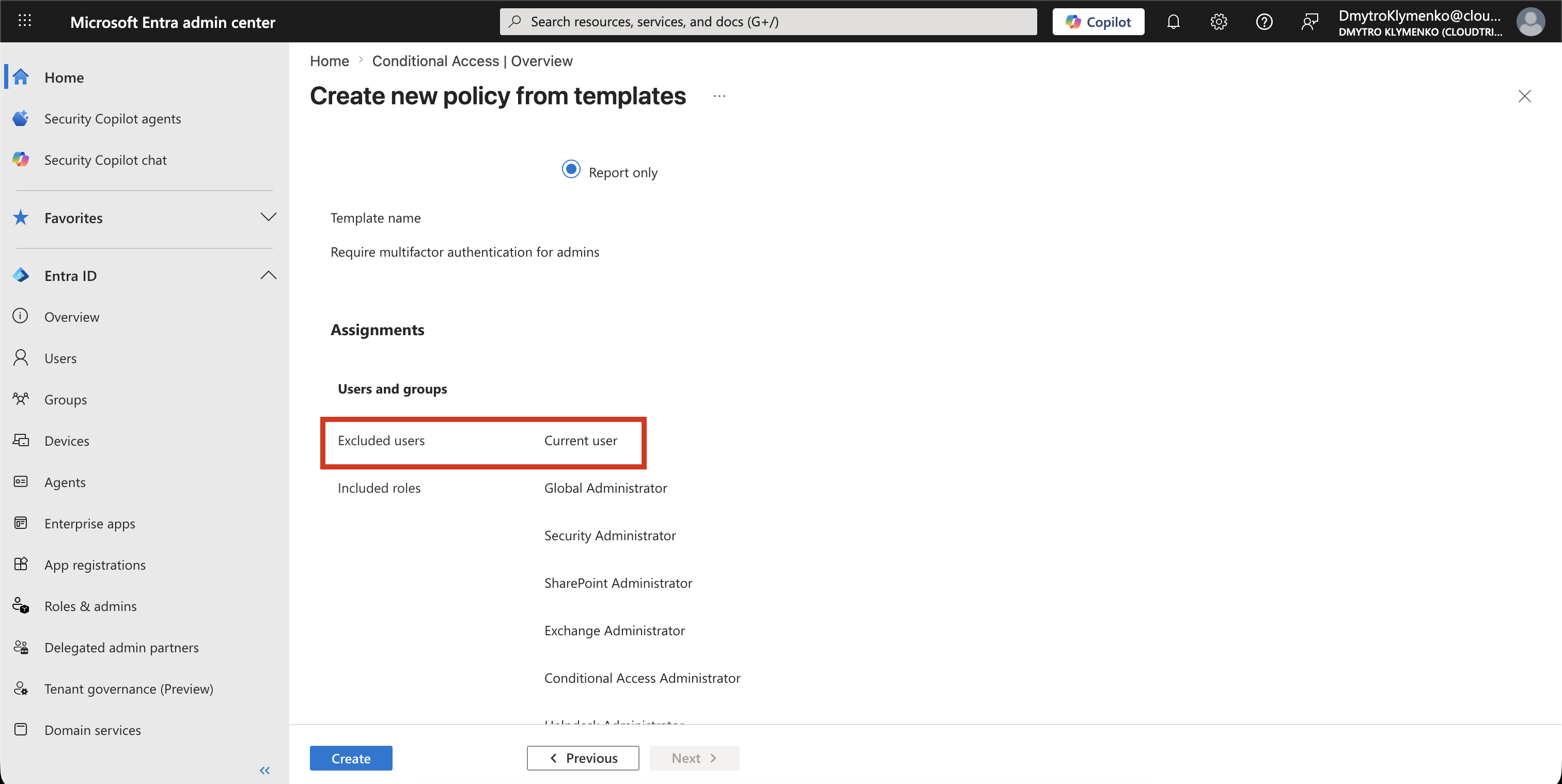Open the app launcher waffle icon
Viewport: 1562px width, 784px height.
pyautogui.click(x=24, y=21)
